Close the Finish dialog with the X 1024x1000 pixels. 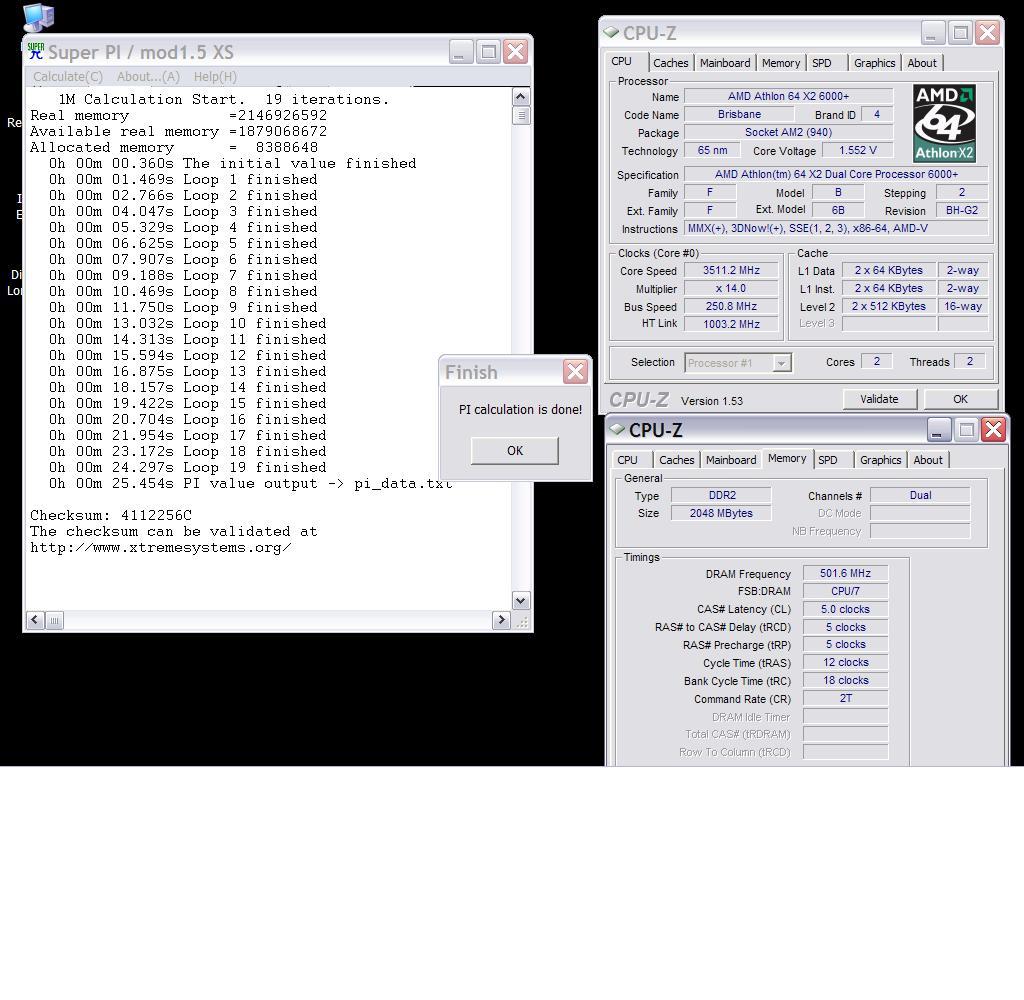pyautogui.click(x=575, y=372)
